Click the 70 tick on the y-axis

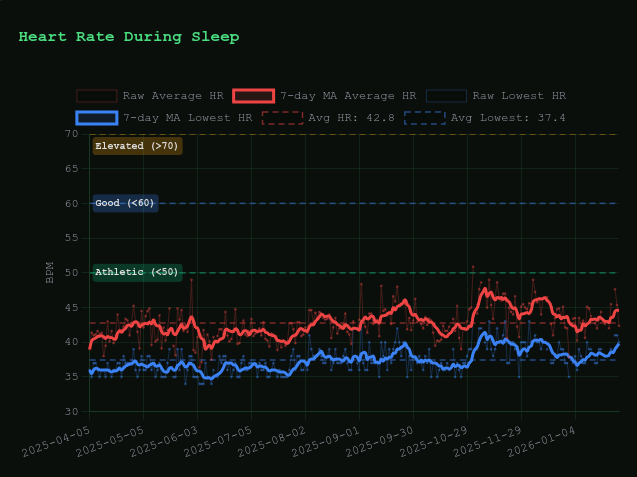coord(71,134)
